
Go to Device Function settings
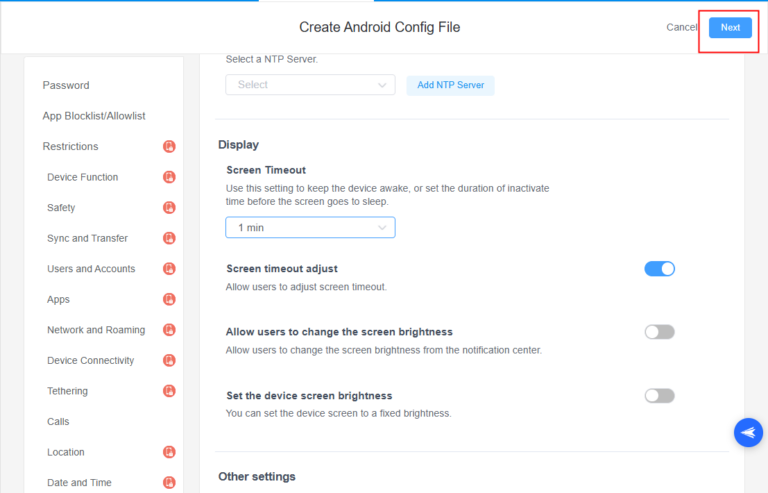[x=83, y=177]
